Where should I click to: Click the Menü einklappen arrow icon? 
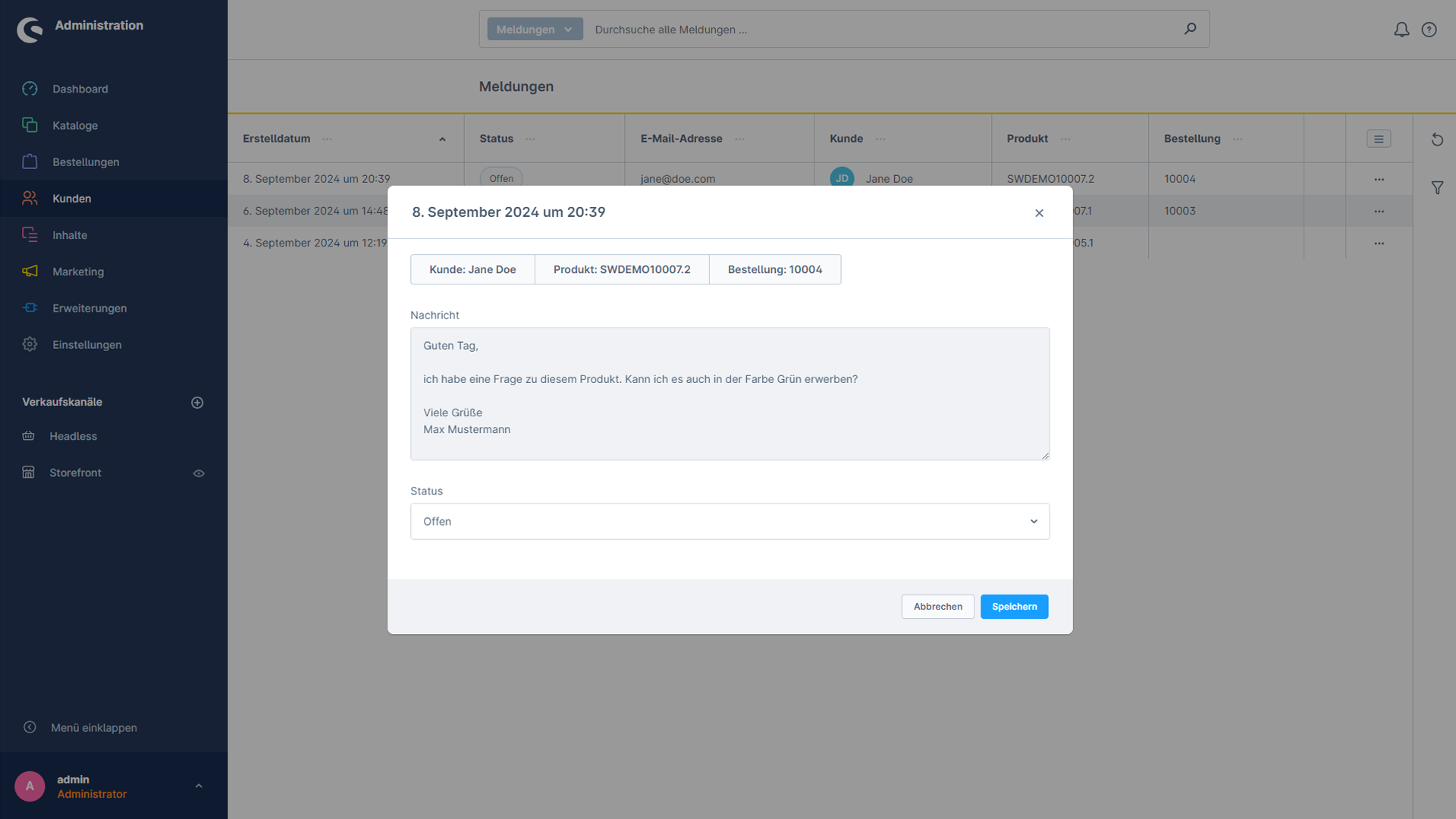pos(30,727)
